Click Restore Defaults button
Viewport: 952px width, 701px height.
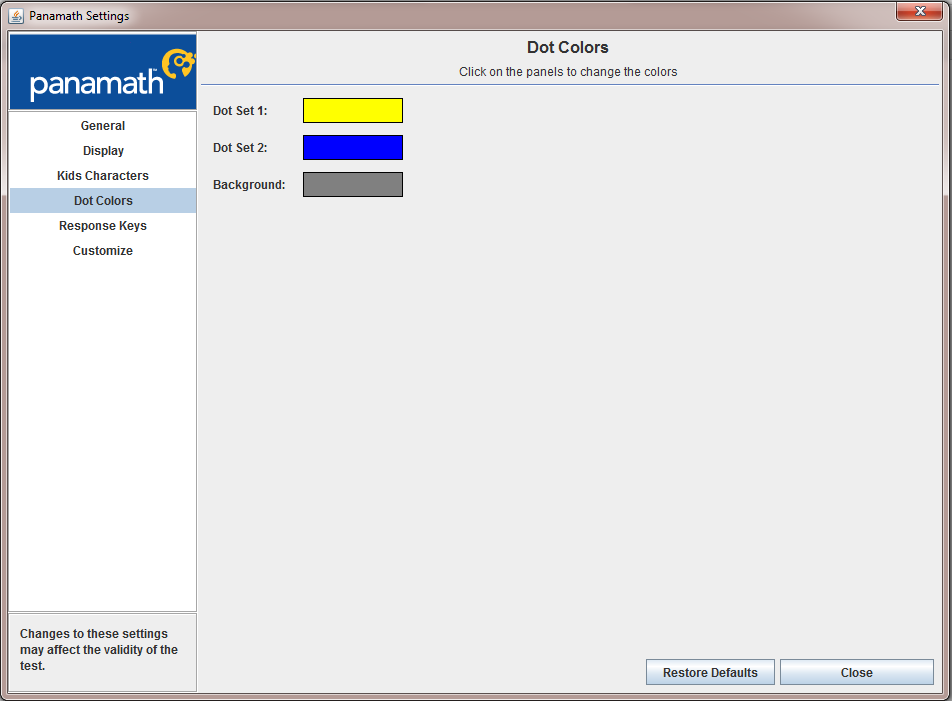[710, 672]
